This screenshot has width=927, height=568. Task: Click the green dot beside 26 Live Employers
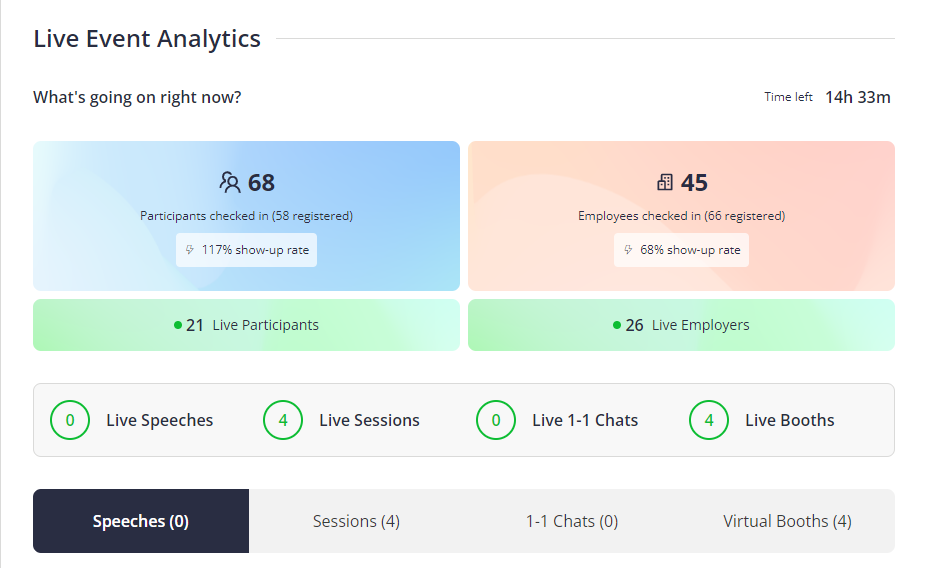[x=617, y=325]
